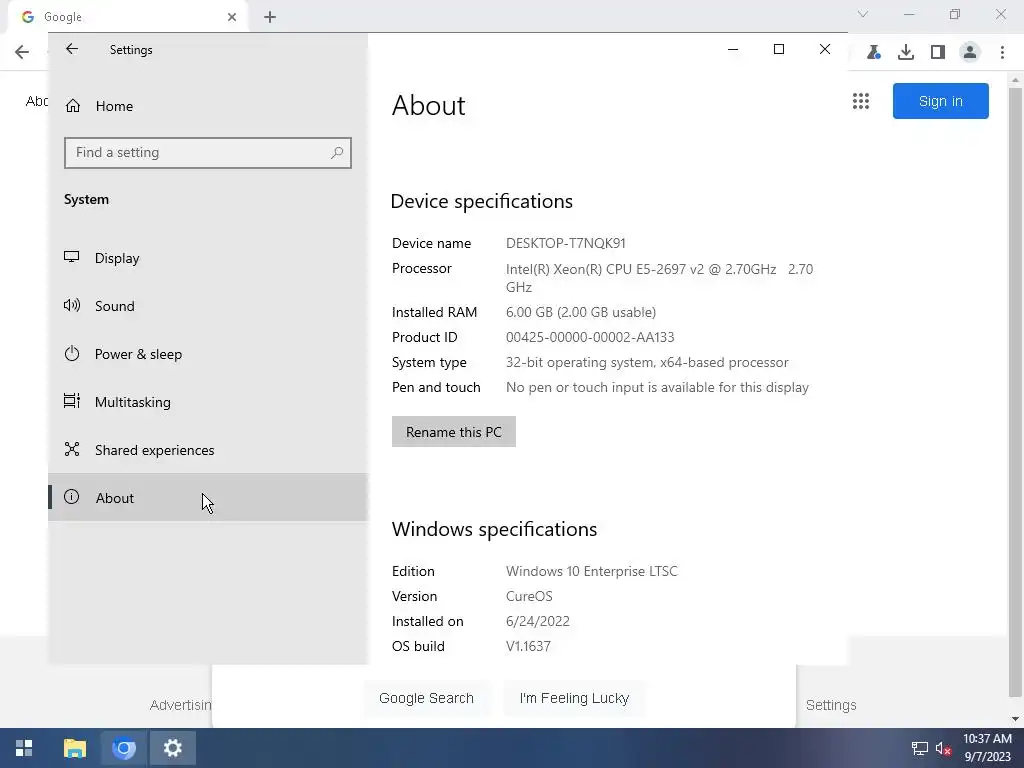Image resolution: width=1024 pixels, height=768 pixels.
Task: Click the Google Search button in Chrome
Action: pos(426,698)
